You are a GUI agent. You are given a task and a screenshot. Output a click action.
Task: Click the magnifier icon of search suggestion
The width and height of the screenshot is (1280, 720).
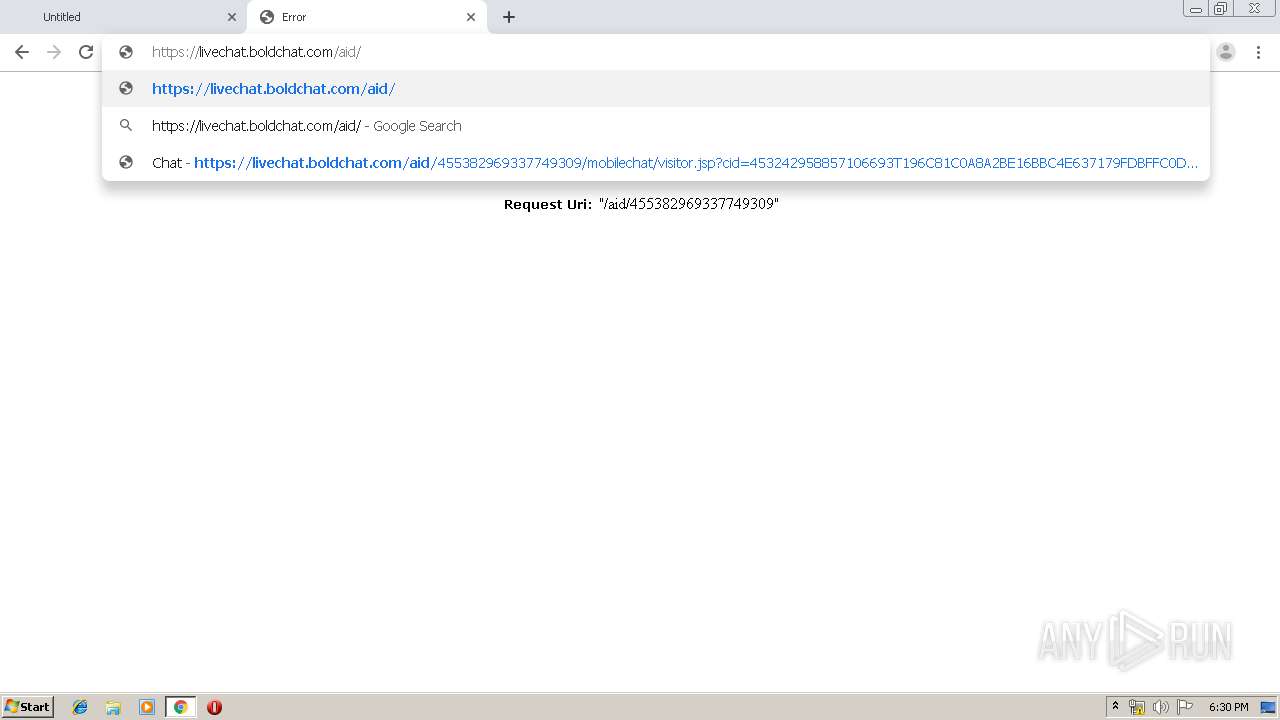click(x=126, y=126)
